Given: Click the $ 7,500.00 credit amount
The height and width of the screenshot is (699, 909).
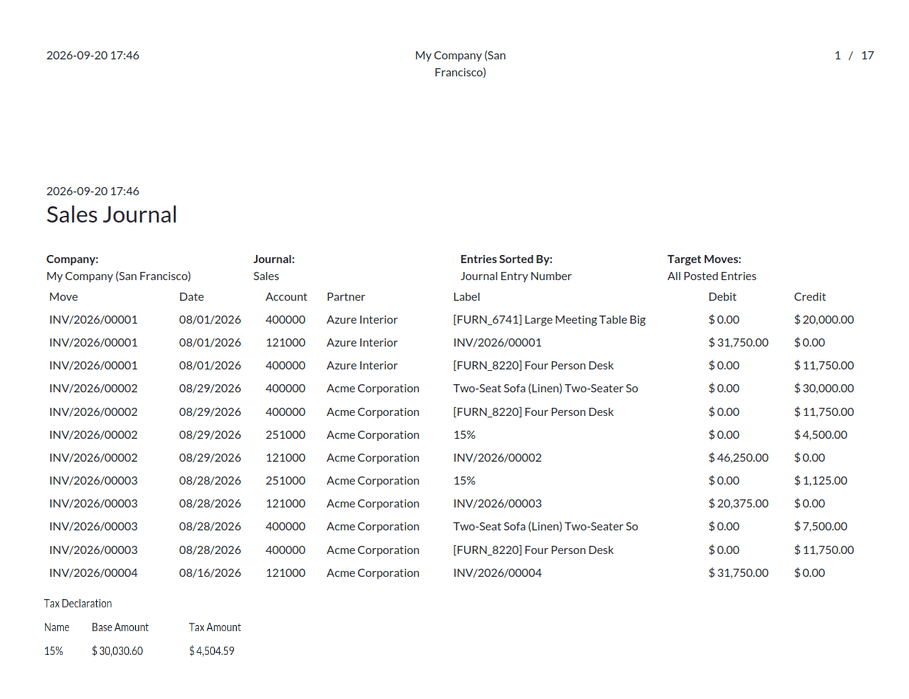Looking at the screenshot, I should [820, 526].
